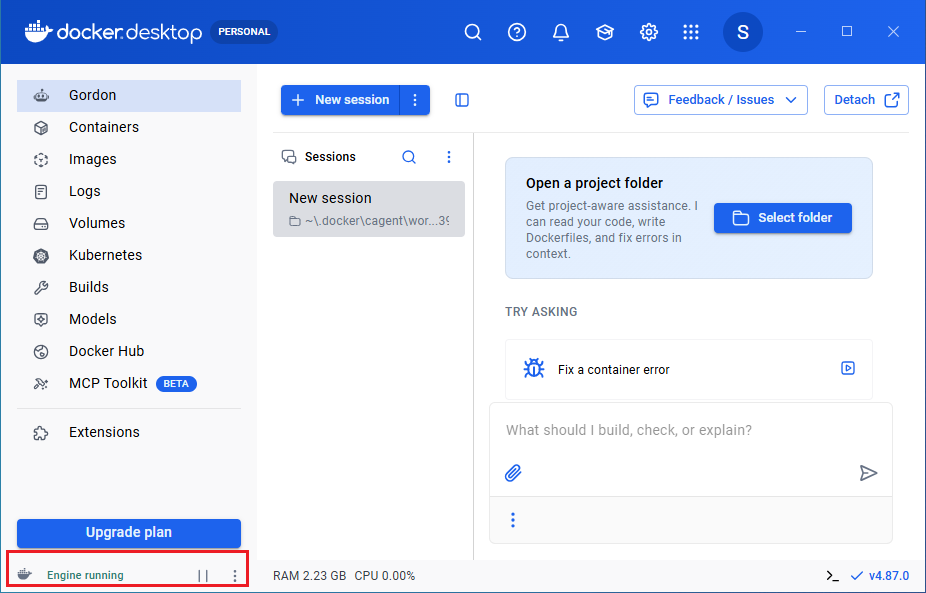Open Models section
926x593 pixels.
coord(129,319)
